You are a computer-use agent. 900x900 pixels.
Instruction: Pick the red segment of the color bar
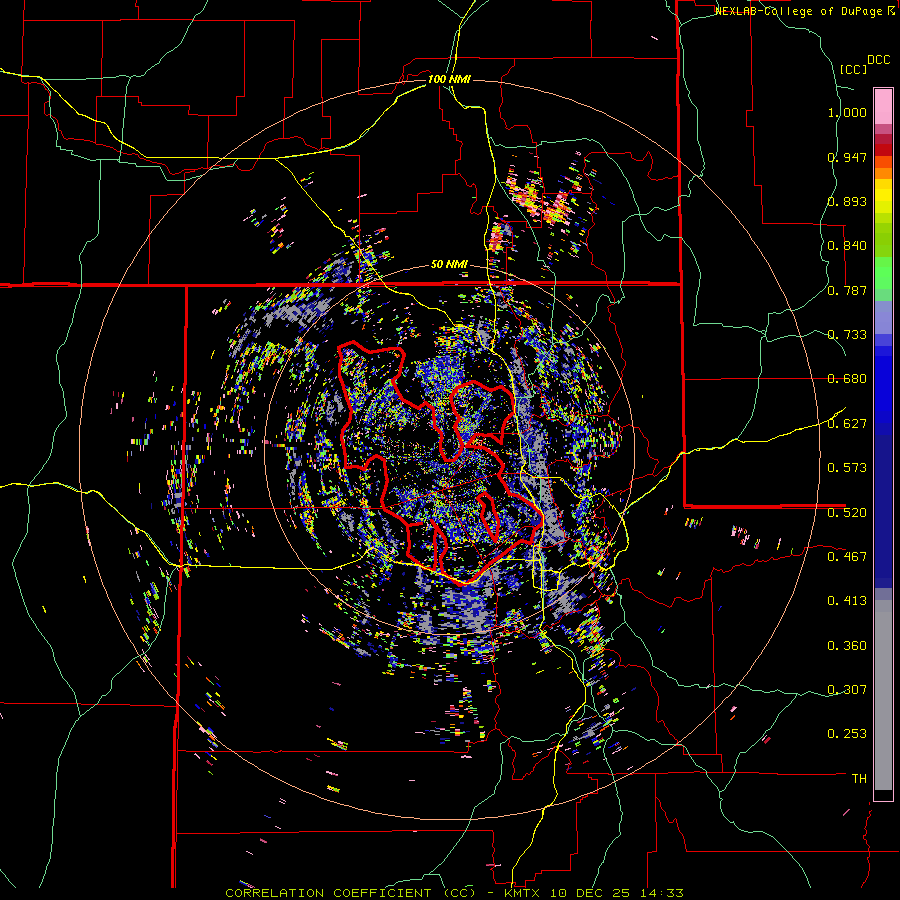[883, 149]
